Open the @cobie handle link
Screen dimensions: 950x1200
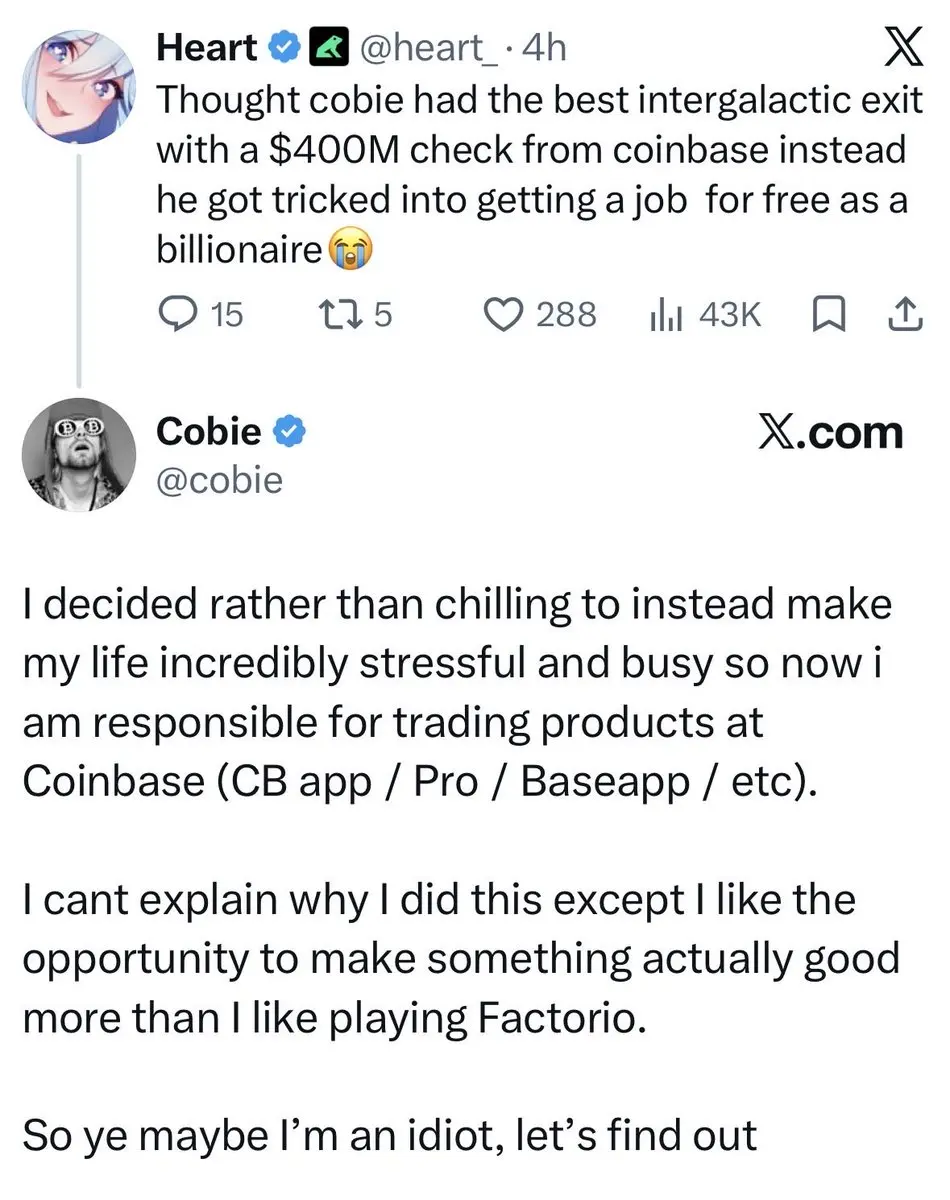click(x=220, y=481)
